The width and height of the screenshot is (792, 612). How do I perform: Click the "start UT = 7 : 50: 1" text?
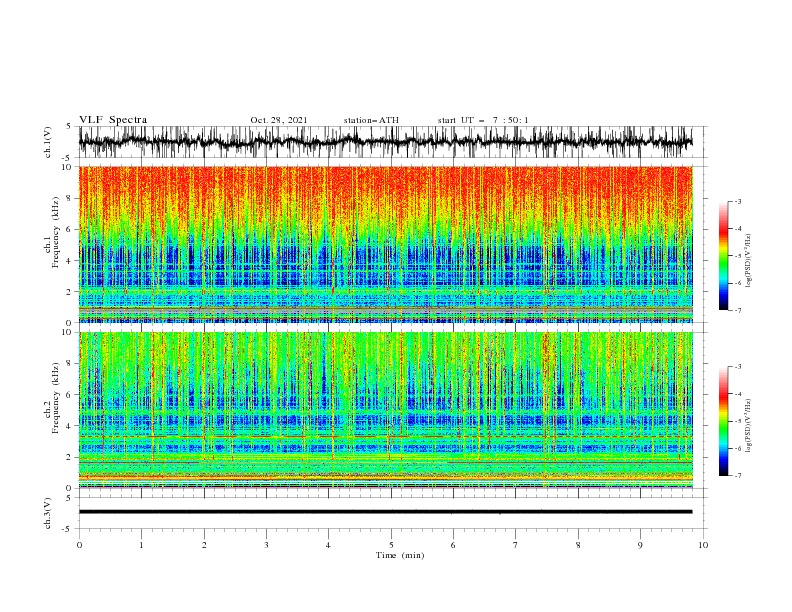483,120
